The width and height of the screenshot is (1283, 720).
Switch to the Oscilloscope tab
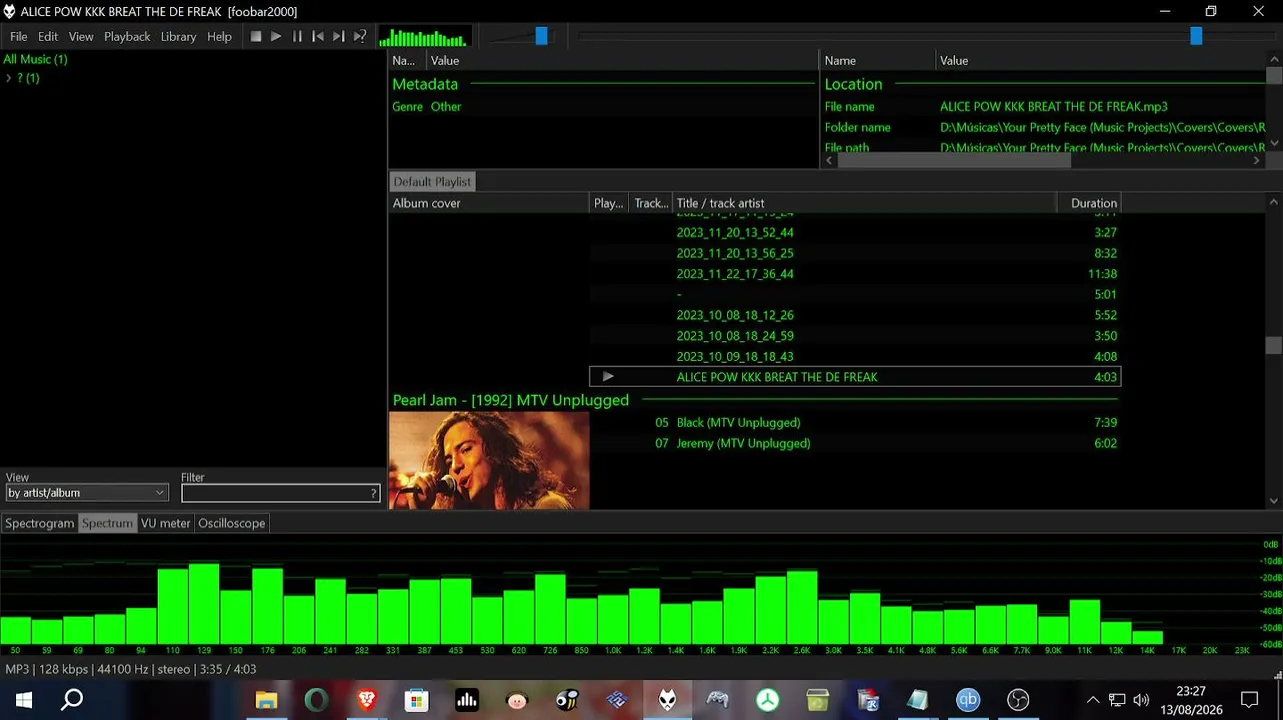point(232,523)
